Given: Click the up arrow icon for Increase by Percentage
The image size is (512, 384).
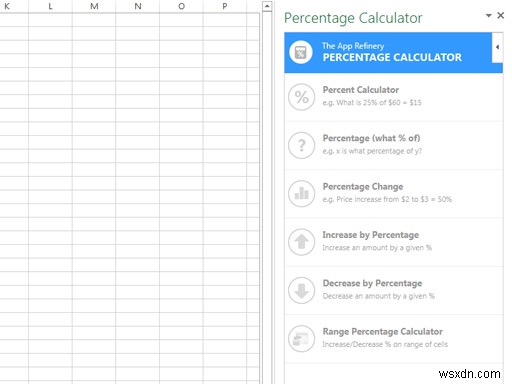Looking at the screenshot, I should coord(301,242).
